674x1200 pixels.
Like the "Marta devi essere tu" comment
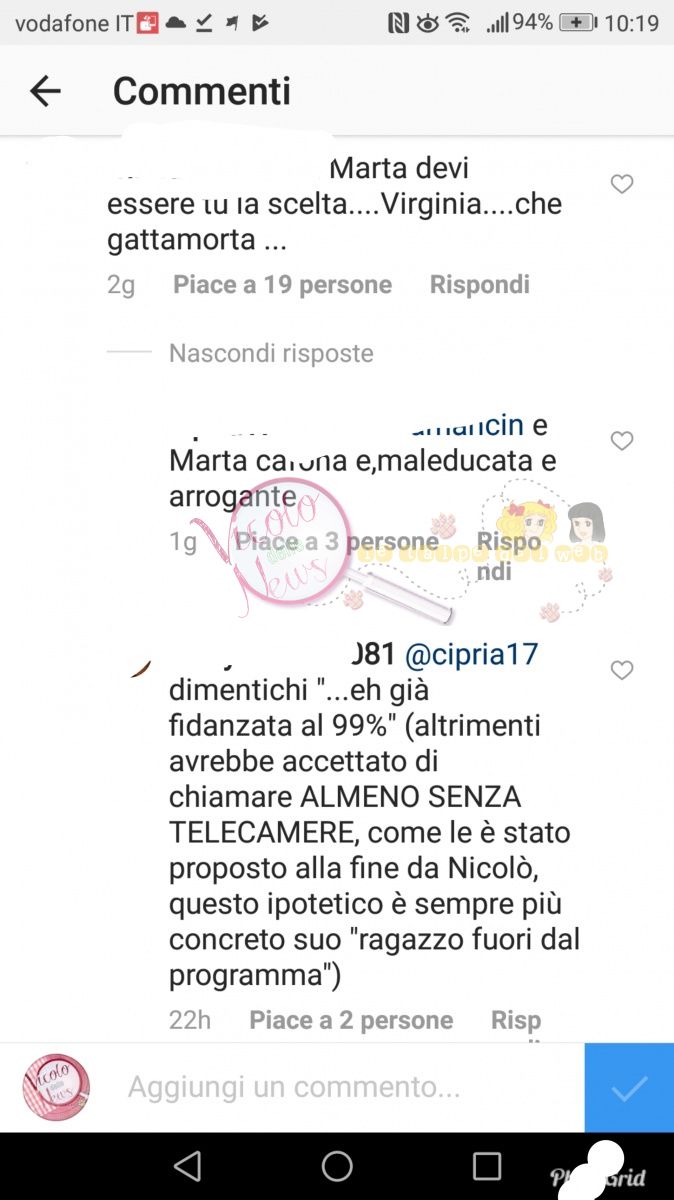pos(622,184)
